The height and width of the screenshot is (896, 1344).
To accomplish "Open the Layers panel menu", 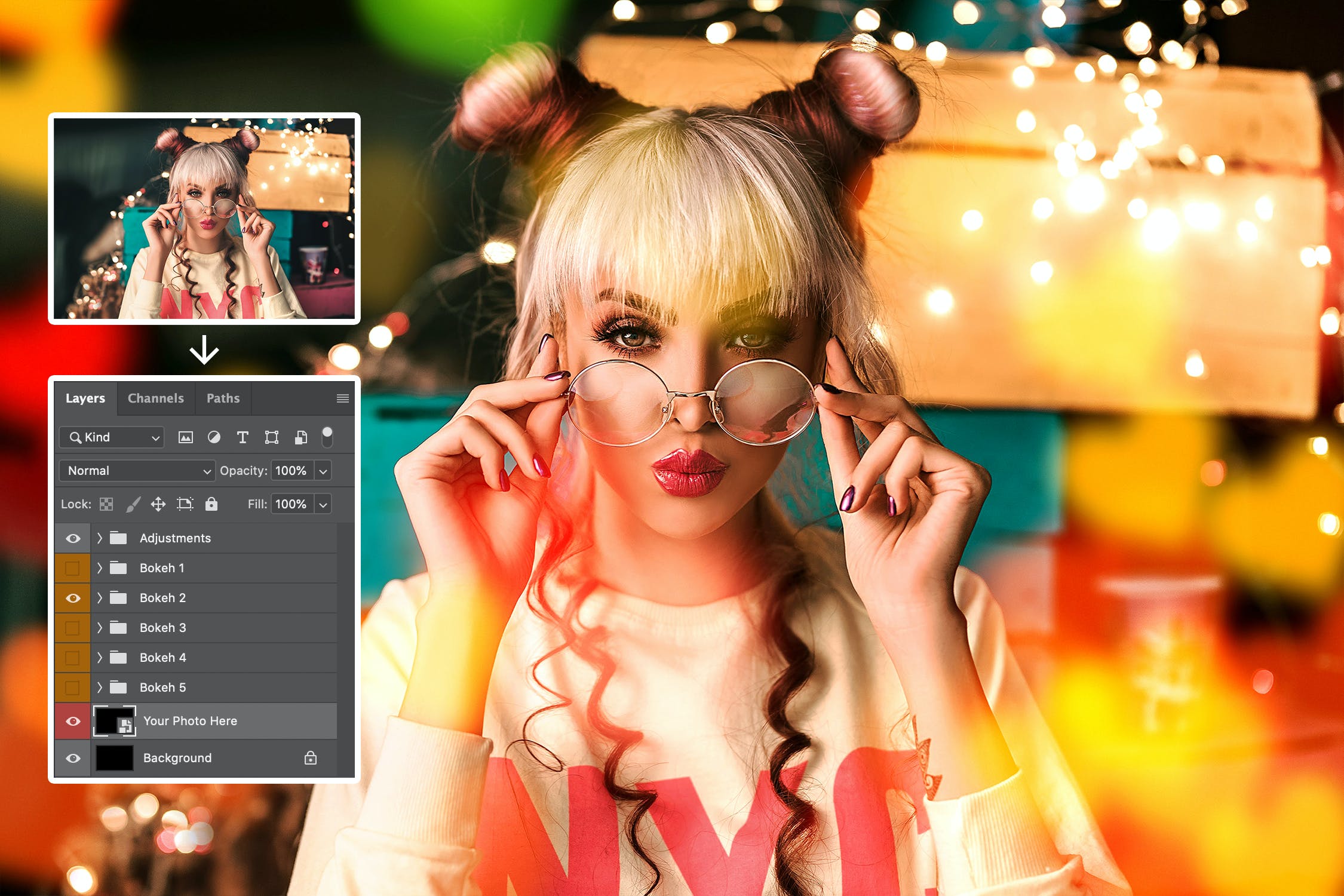I will (x=342, y=398).
